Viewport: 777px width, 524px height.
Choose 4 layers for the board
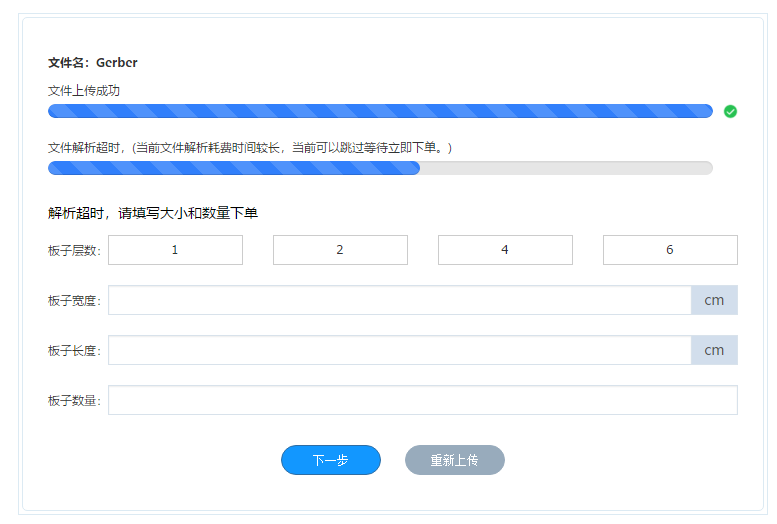(505, 250)
